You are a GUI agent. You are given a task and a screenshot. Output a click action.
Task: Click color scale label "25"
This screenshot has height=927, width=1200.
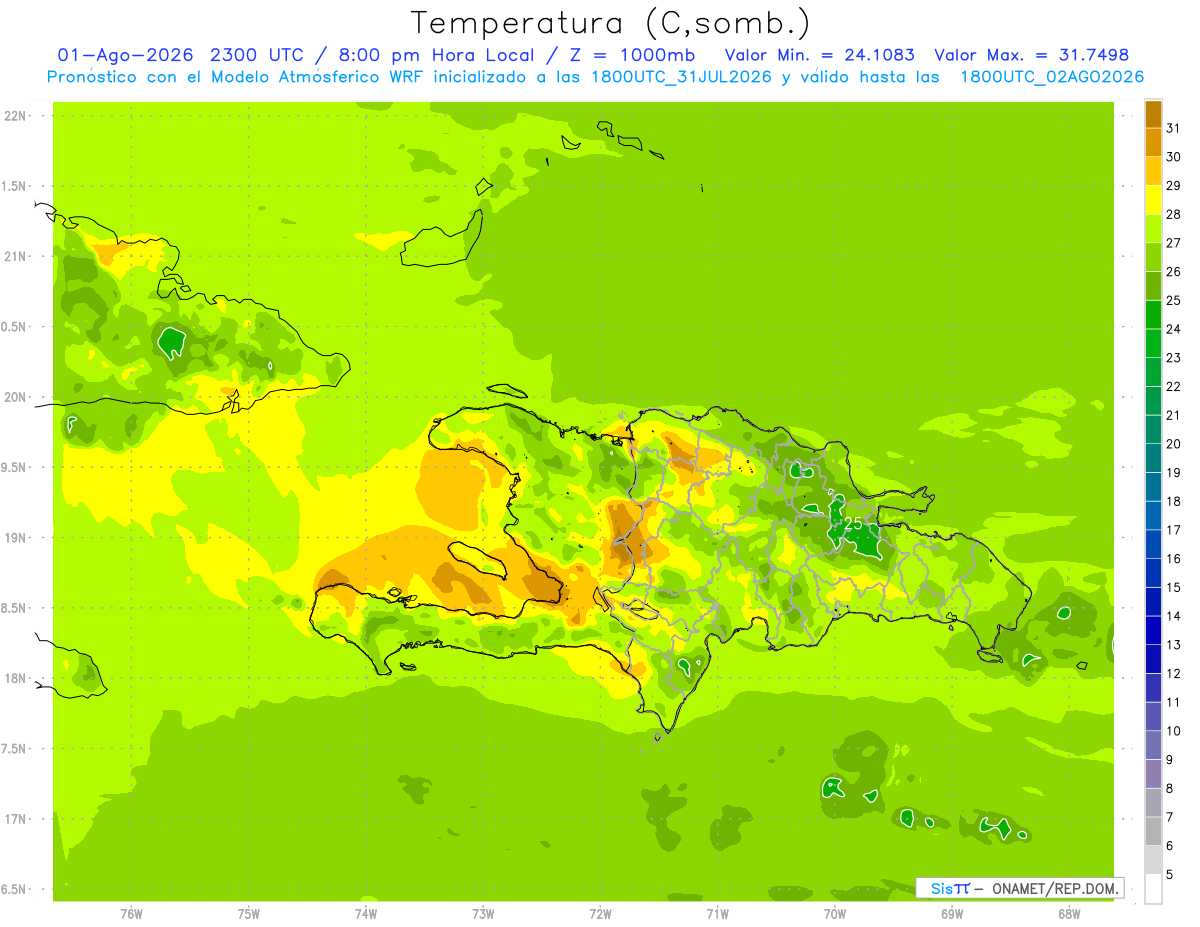tap(1174, 300)
